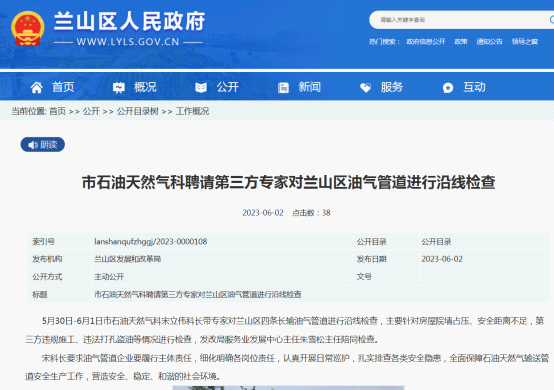Click the 当前位置 breadcrumb label

pos(29,111)
